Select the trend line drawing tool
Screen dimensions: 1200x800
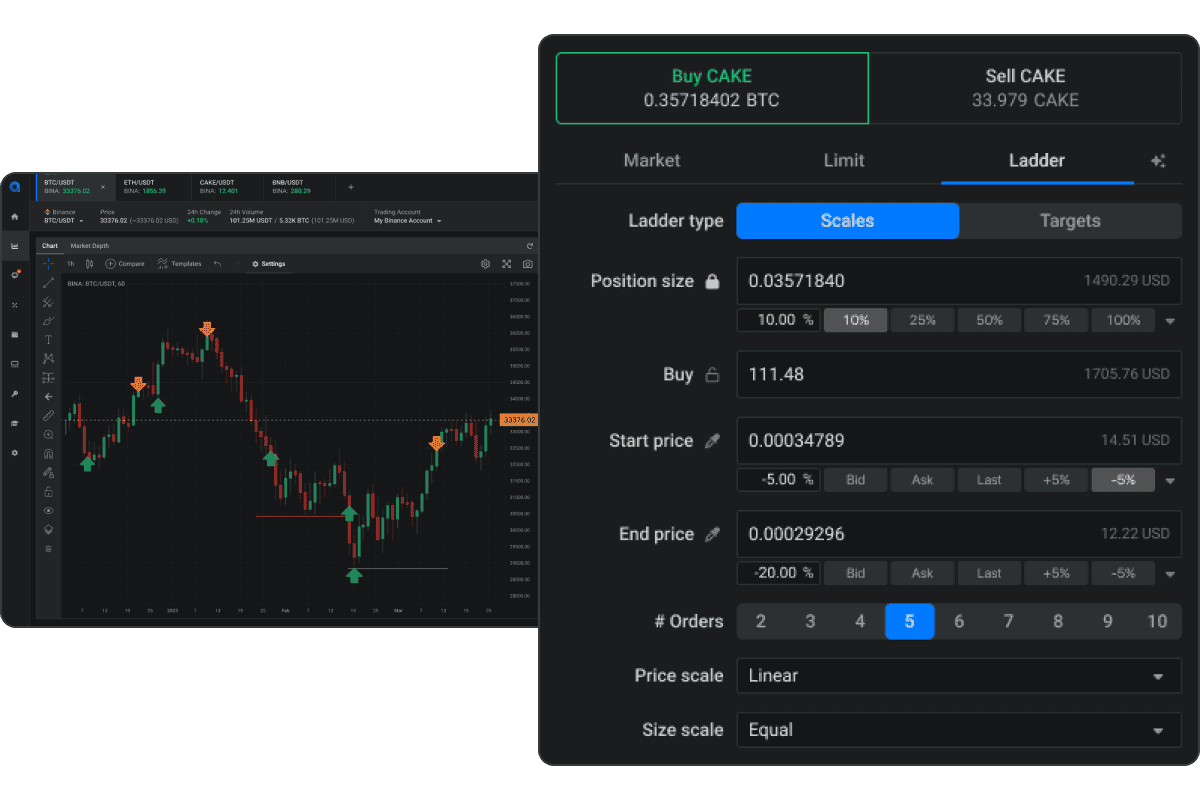tap(48, 283)
